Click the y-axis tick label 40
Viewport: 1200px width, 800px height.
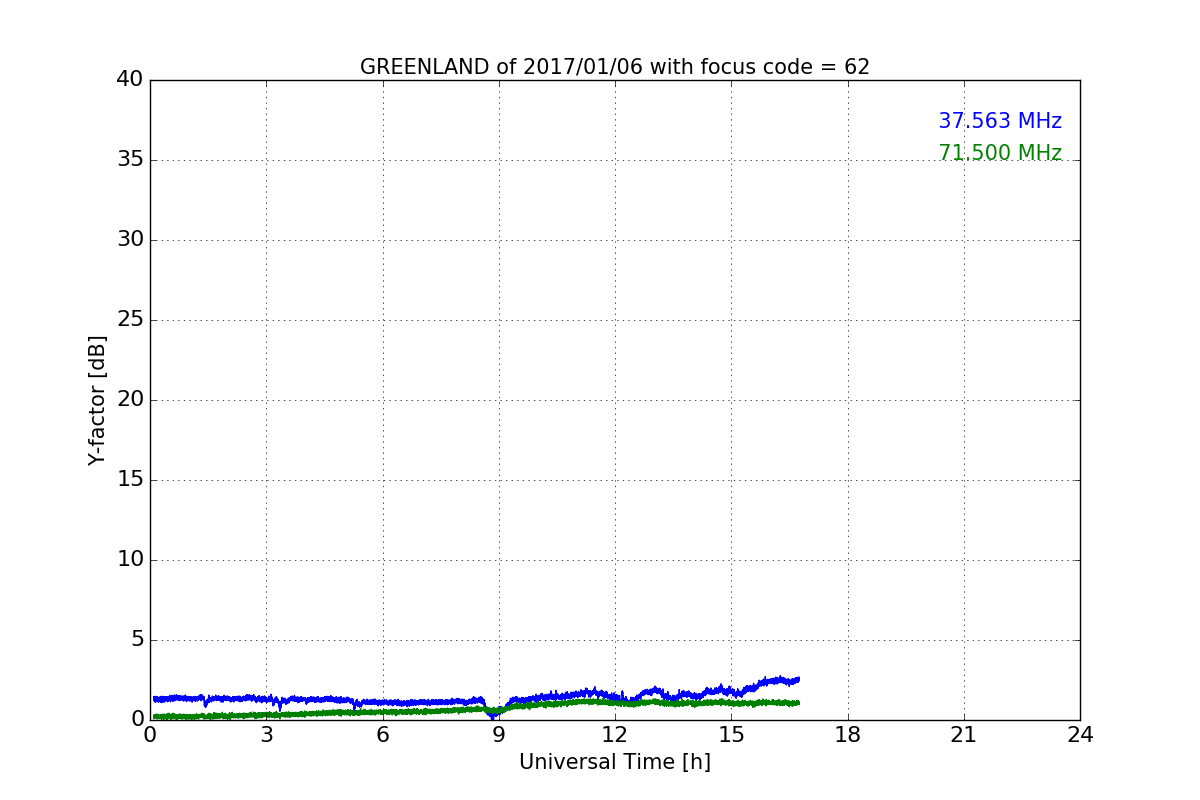(x=130, y=79)
